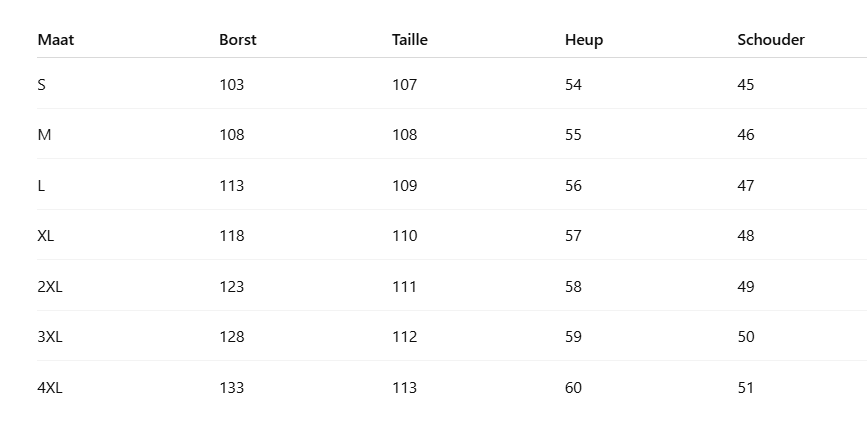Click the Maat column header
Image resolution: width=867 pixels, height=430 pixels.
tap(56, 40)
